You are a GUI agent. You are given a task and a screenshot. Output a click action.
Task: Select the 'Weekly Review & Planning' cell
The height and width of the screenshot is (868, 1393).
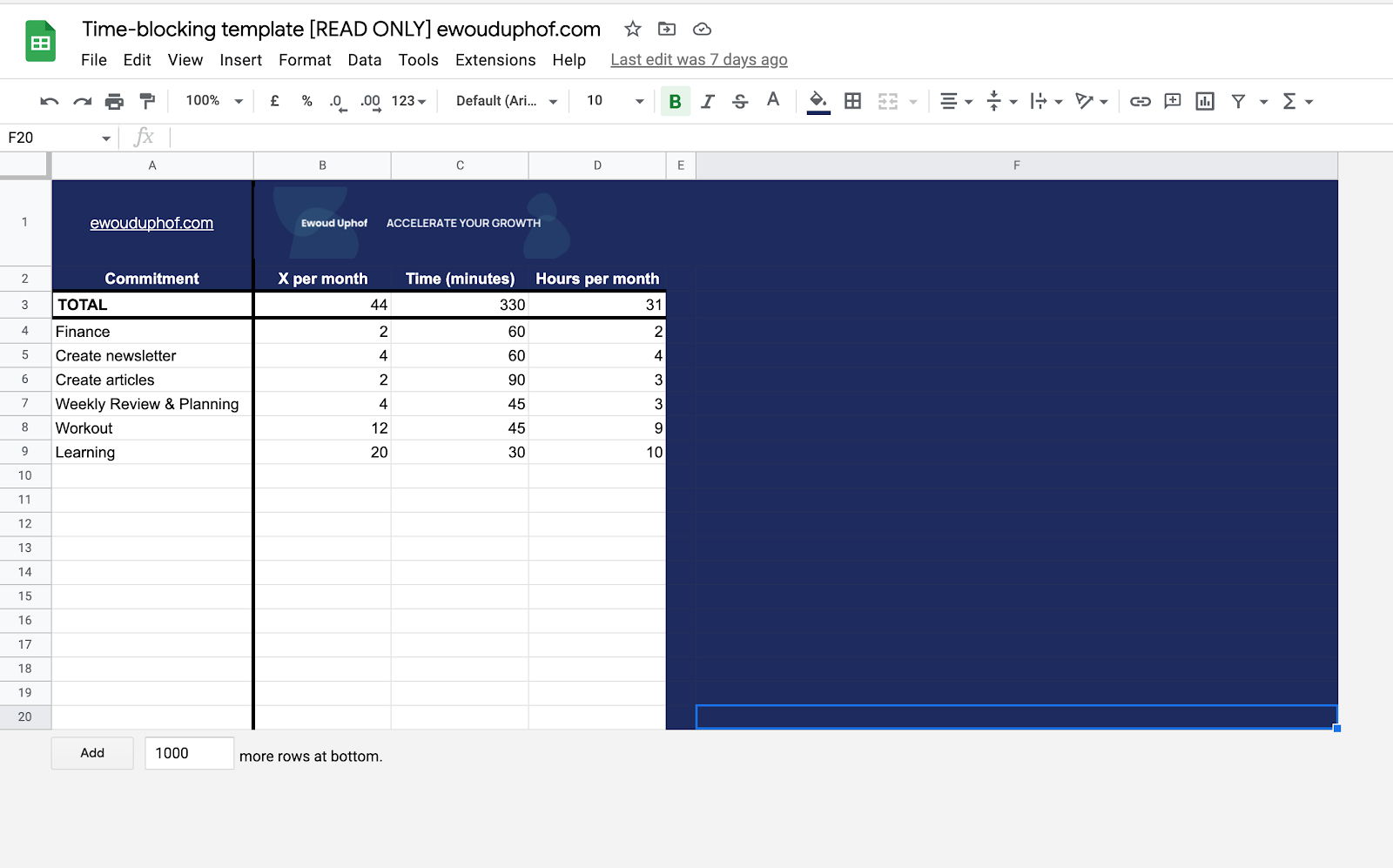[x=152, y=404]
